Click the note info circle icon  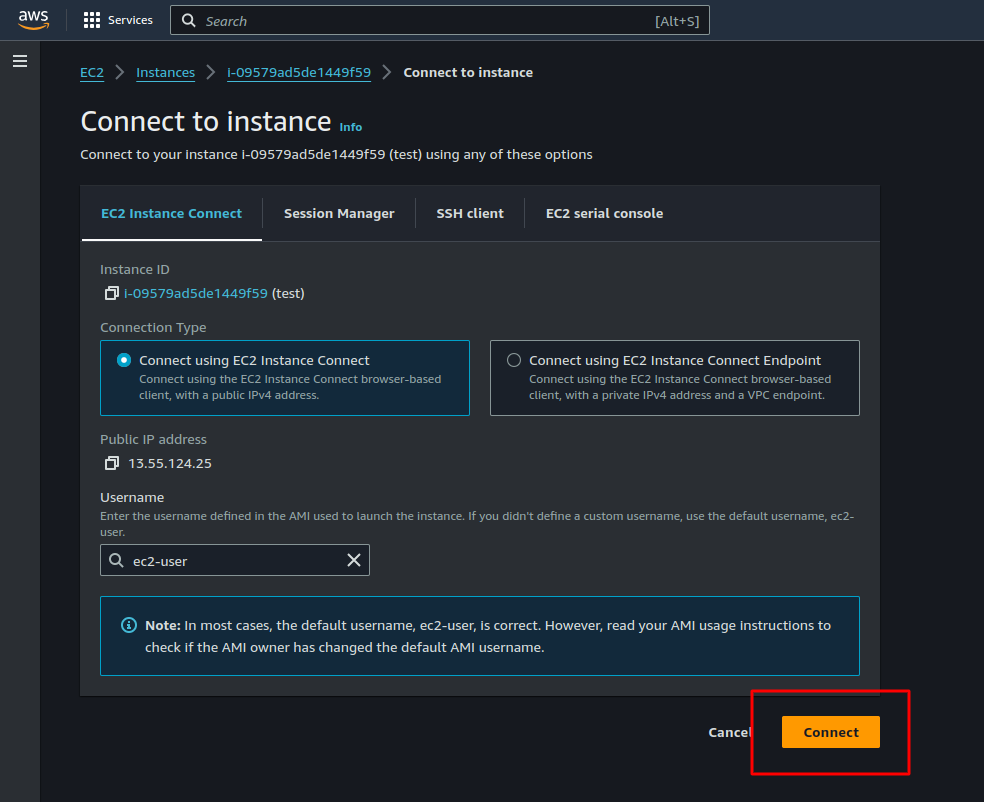tap(129, 626)
